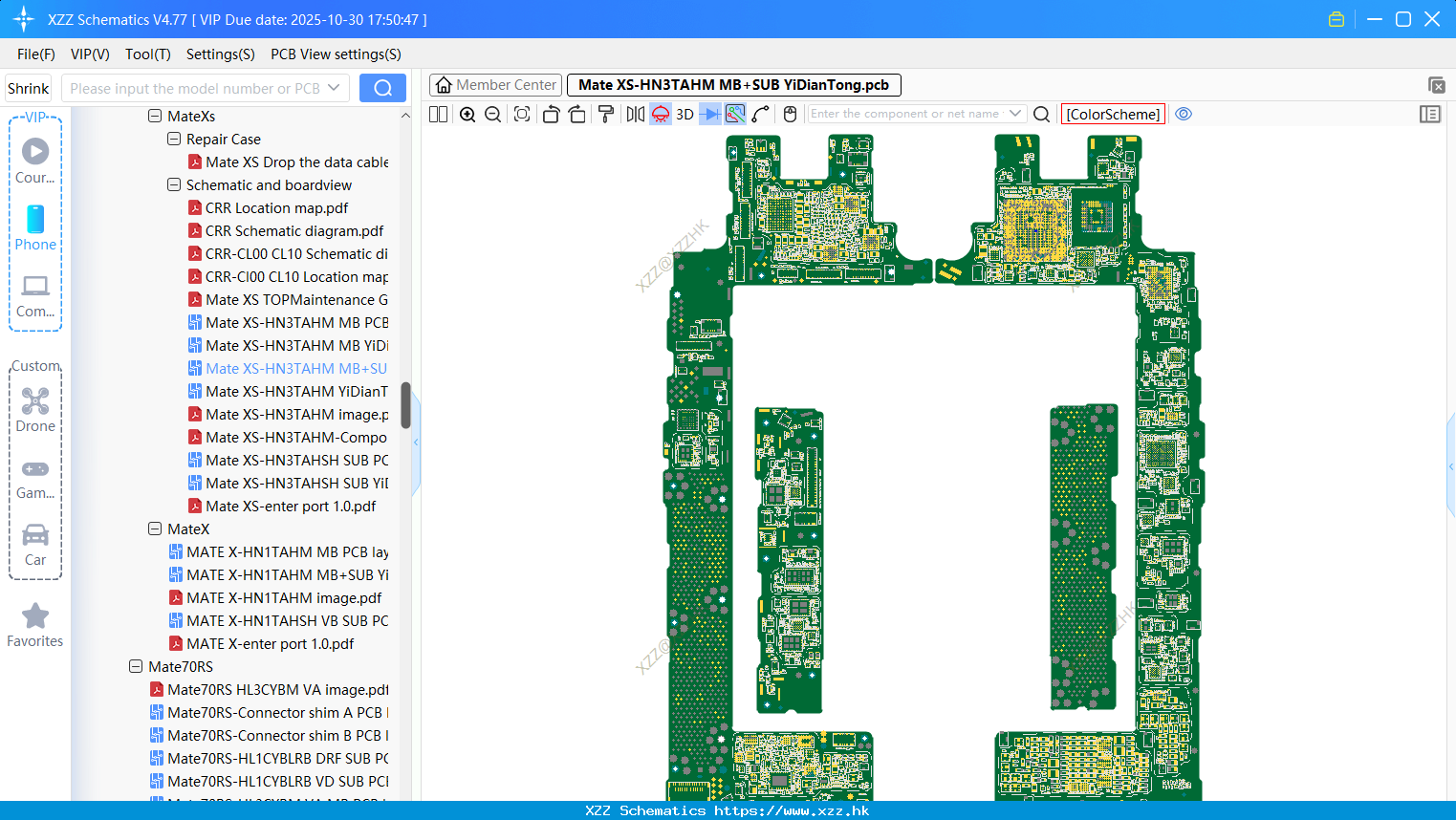Mirror flip the PCB board
This screenshot has height=820, width=1456.
tap(635, 114)
